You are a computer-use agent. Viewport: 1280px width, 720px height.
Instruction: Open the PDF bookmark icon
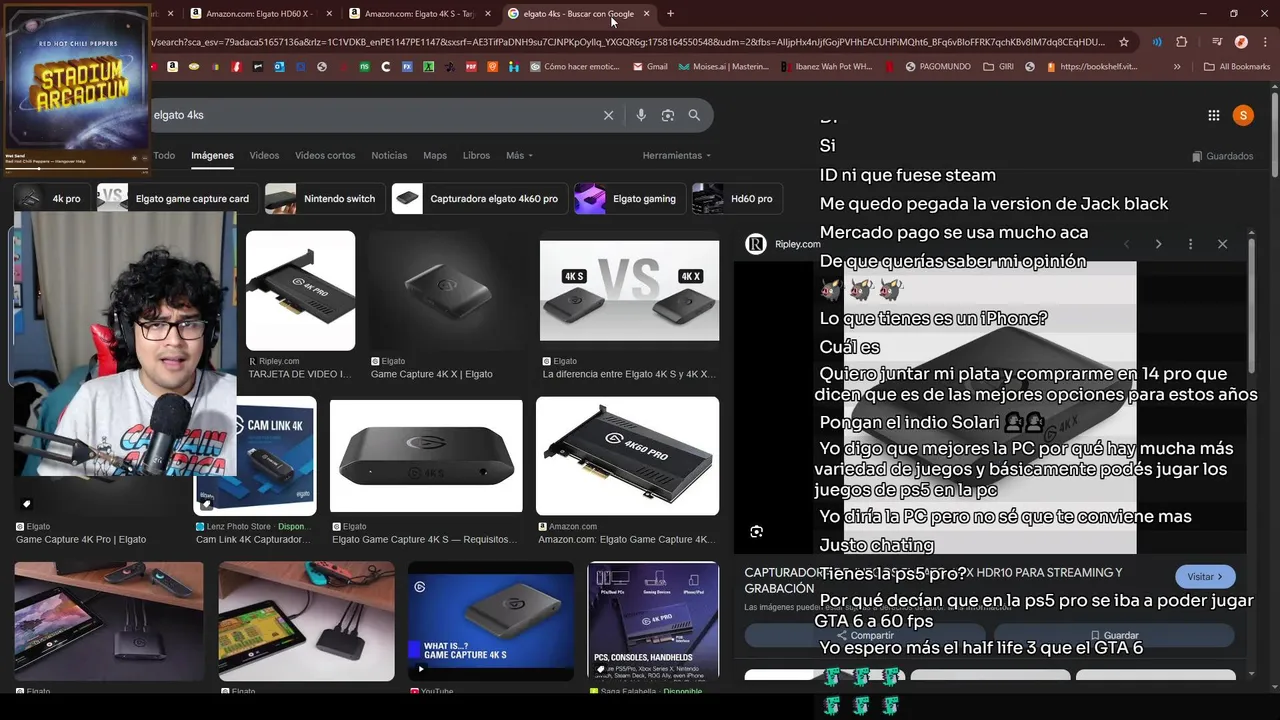pyautogui.click(x=471, y=67)
